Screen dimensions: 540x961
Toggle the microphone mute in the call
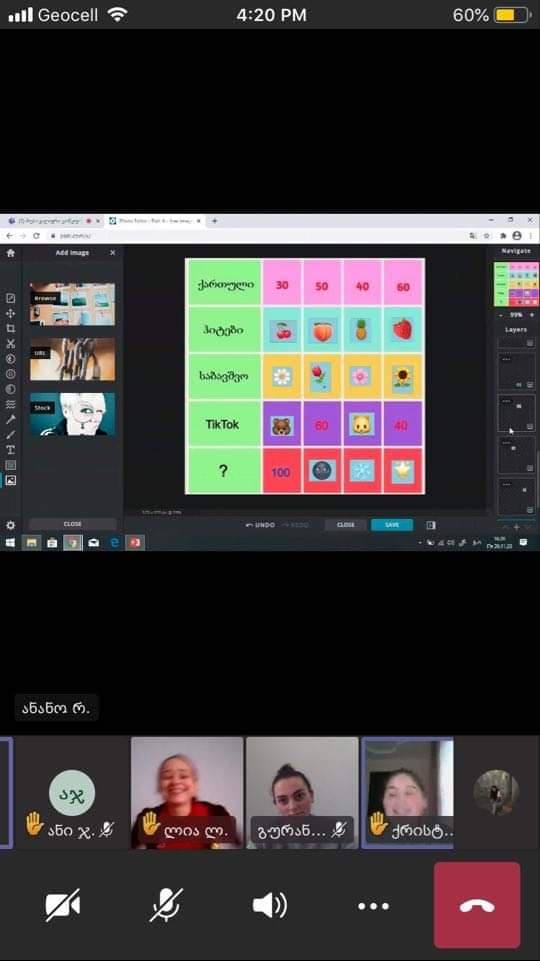[x=166, y=905]
